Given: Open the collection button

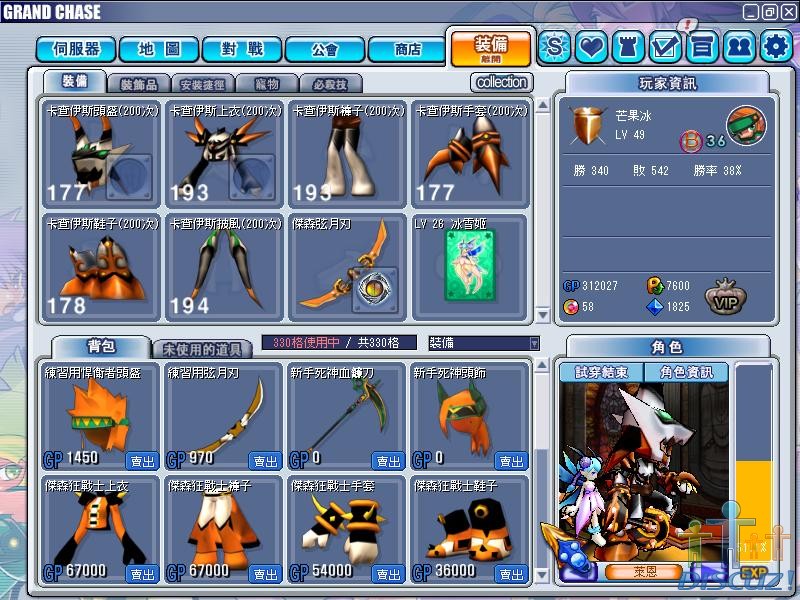Looking at the screenshot, I should (x=502, y=82).
